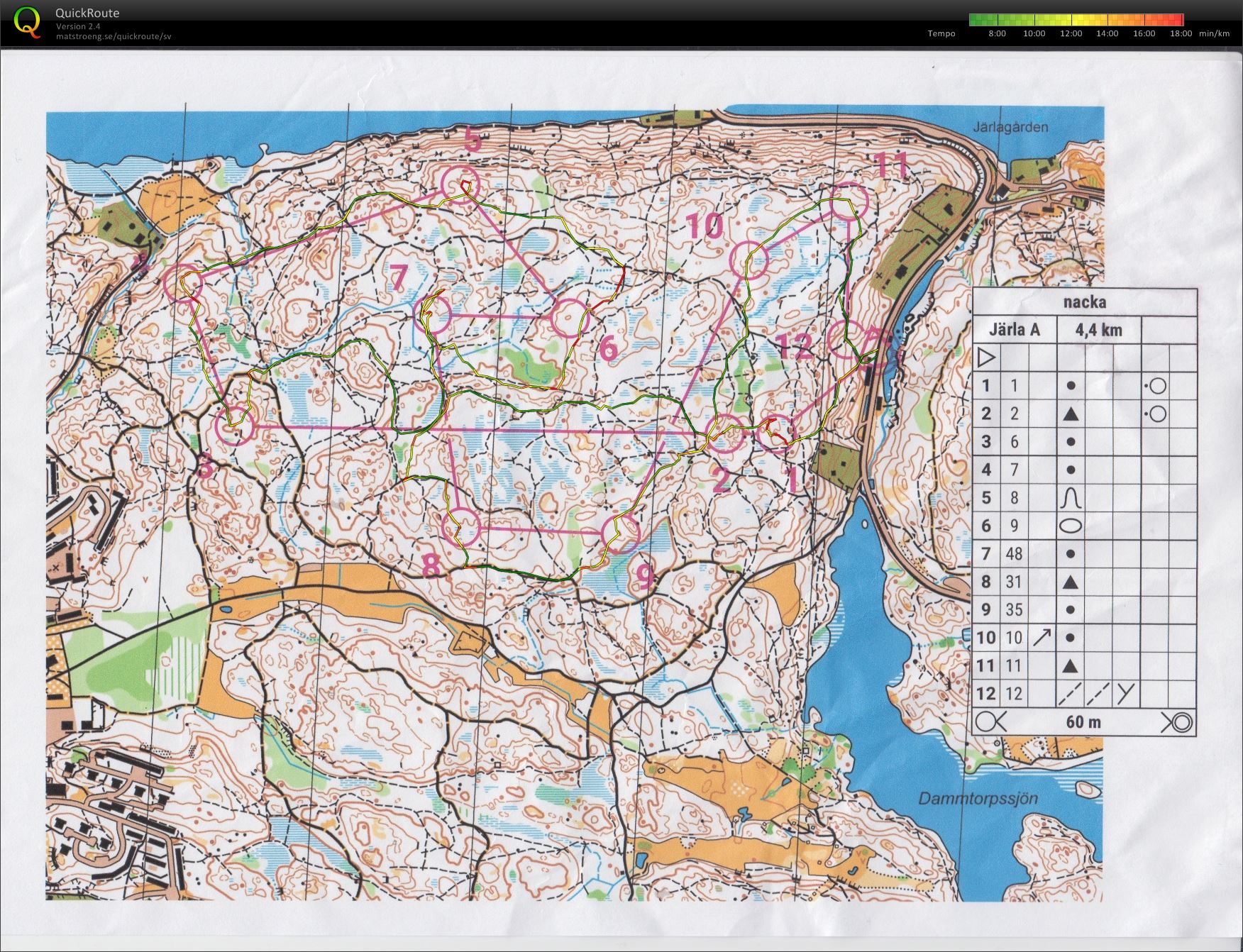Image resolution: width=1243 pixels, height=952 pixels.
Task: Click the 60 m finish distance text
Action: click(x=1083, y=722)
